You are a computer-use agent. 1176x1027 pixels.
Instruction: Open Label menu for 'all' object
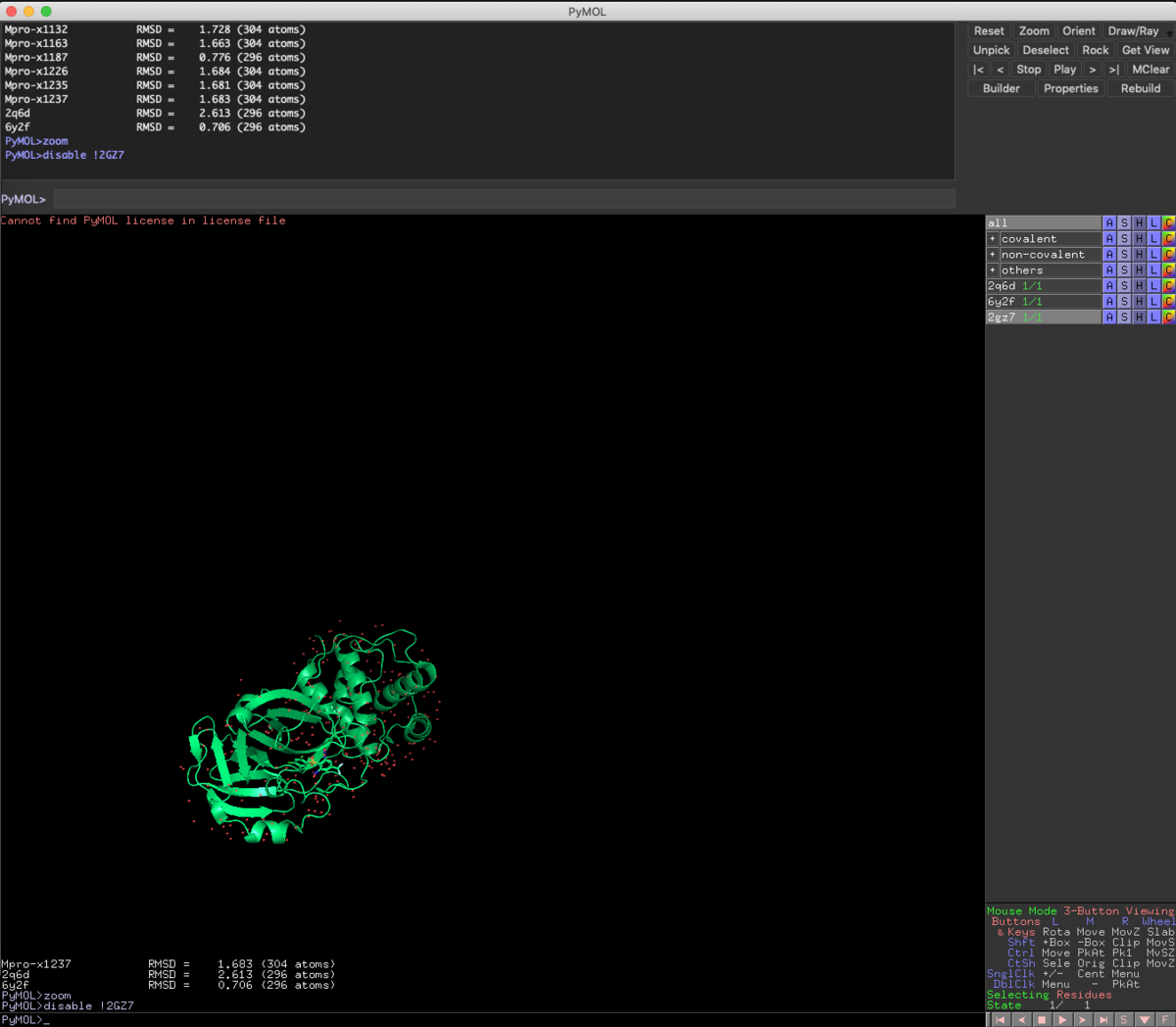[x=1153, y=223]
